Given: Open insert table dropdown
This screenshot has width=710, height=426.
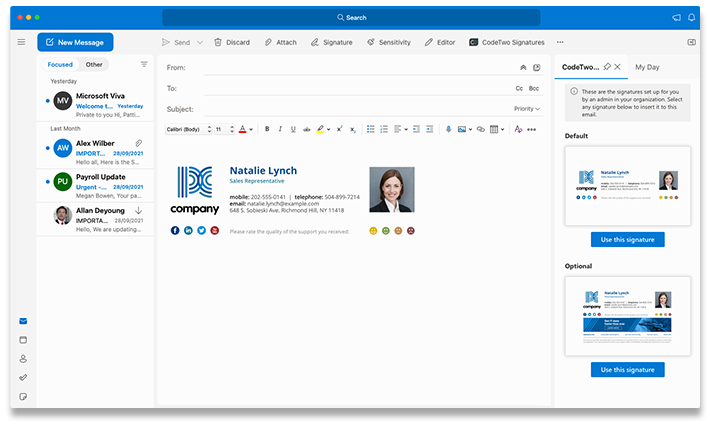Looking at the screenshot, I should click(x=497, y=129).
